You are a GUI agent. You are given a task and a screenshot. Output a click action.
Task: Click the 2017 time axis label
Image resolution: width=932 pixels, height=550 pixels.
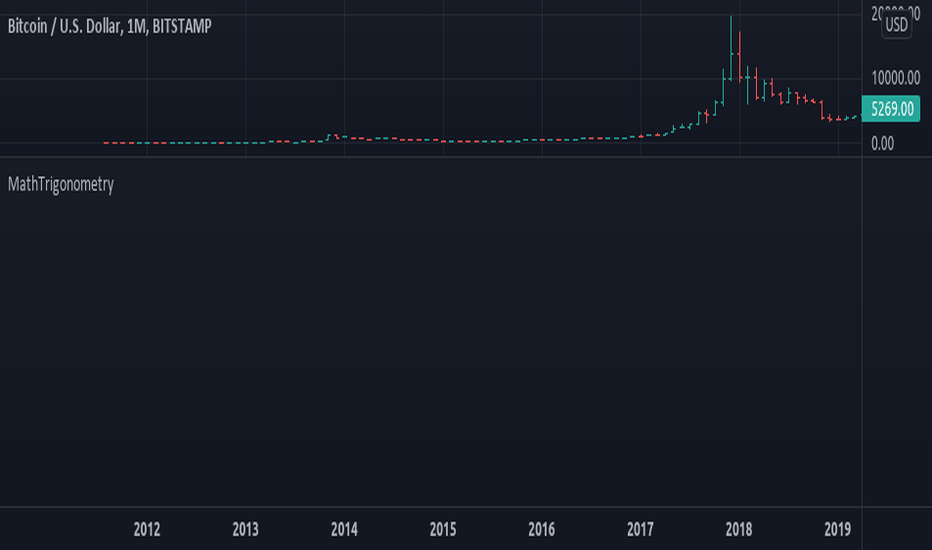[640, 529]
